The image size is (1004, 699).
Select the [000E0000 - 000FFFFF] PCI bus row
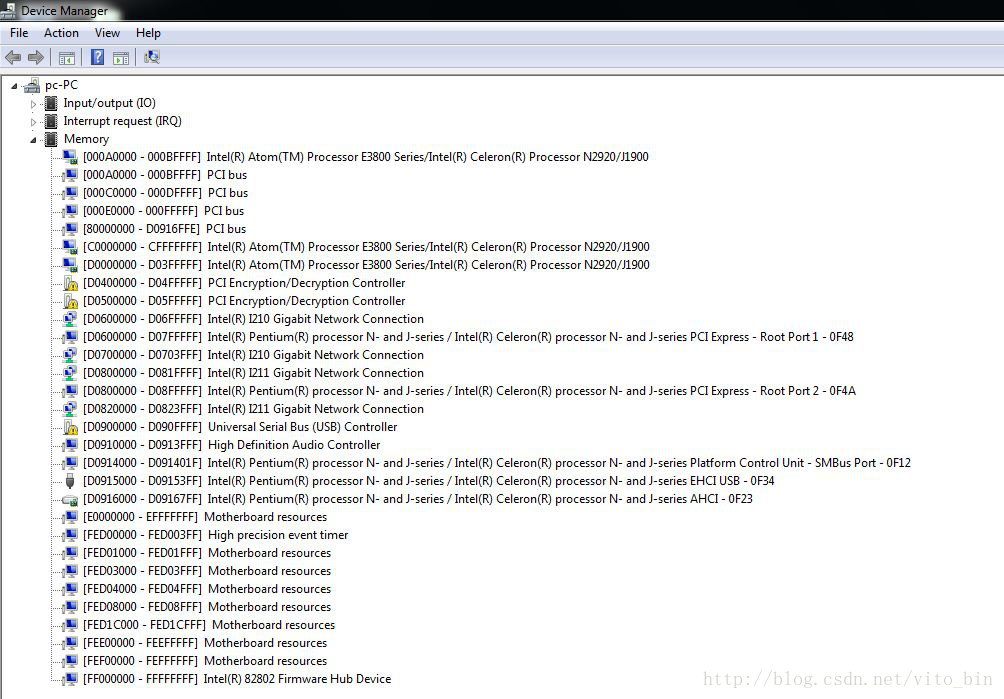coord(163,211)
